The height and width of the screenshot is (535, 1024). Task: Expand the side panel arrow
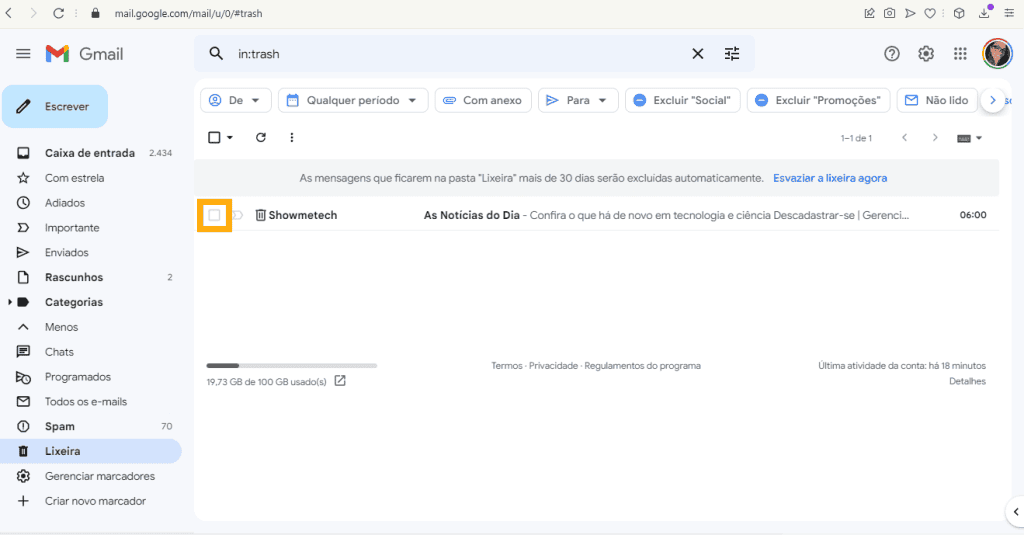click(1016, 512)
